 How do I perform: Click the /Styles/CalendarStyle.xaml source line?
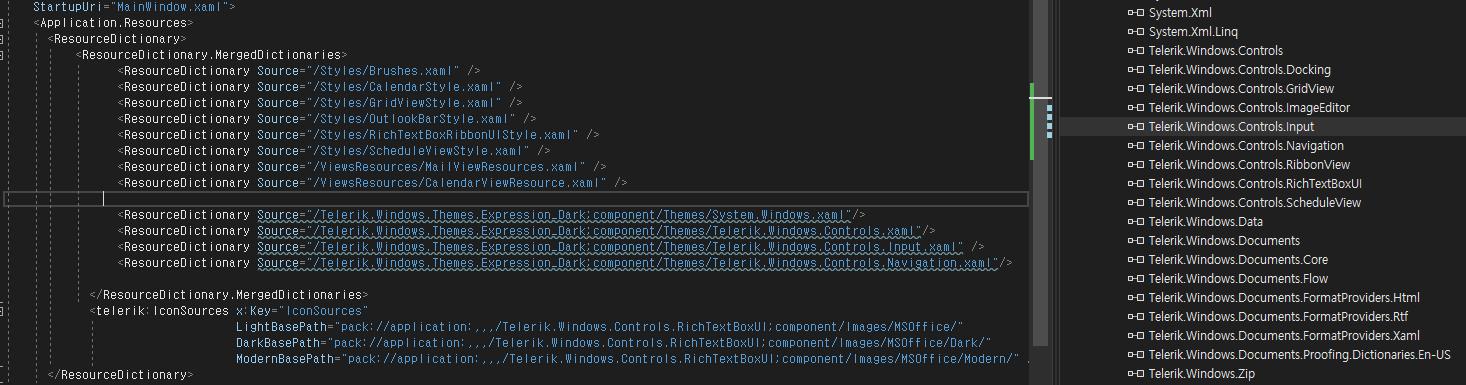click(320, 87)
